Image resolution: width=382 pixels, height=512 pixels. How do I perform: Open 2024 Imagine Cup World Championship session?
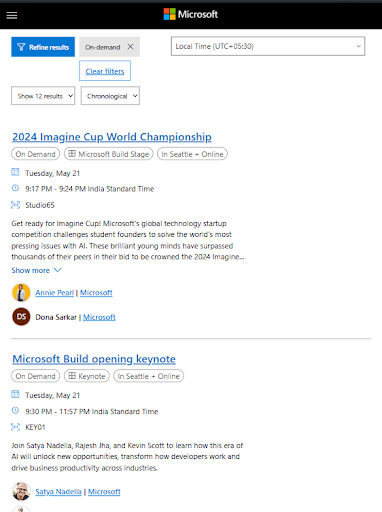pos(112,137)
